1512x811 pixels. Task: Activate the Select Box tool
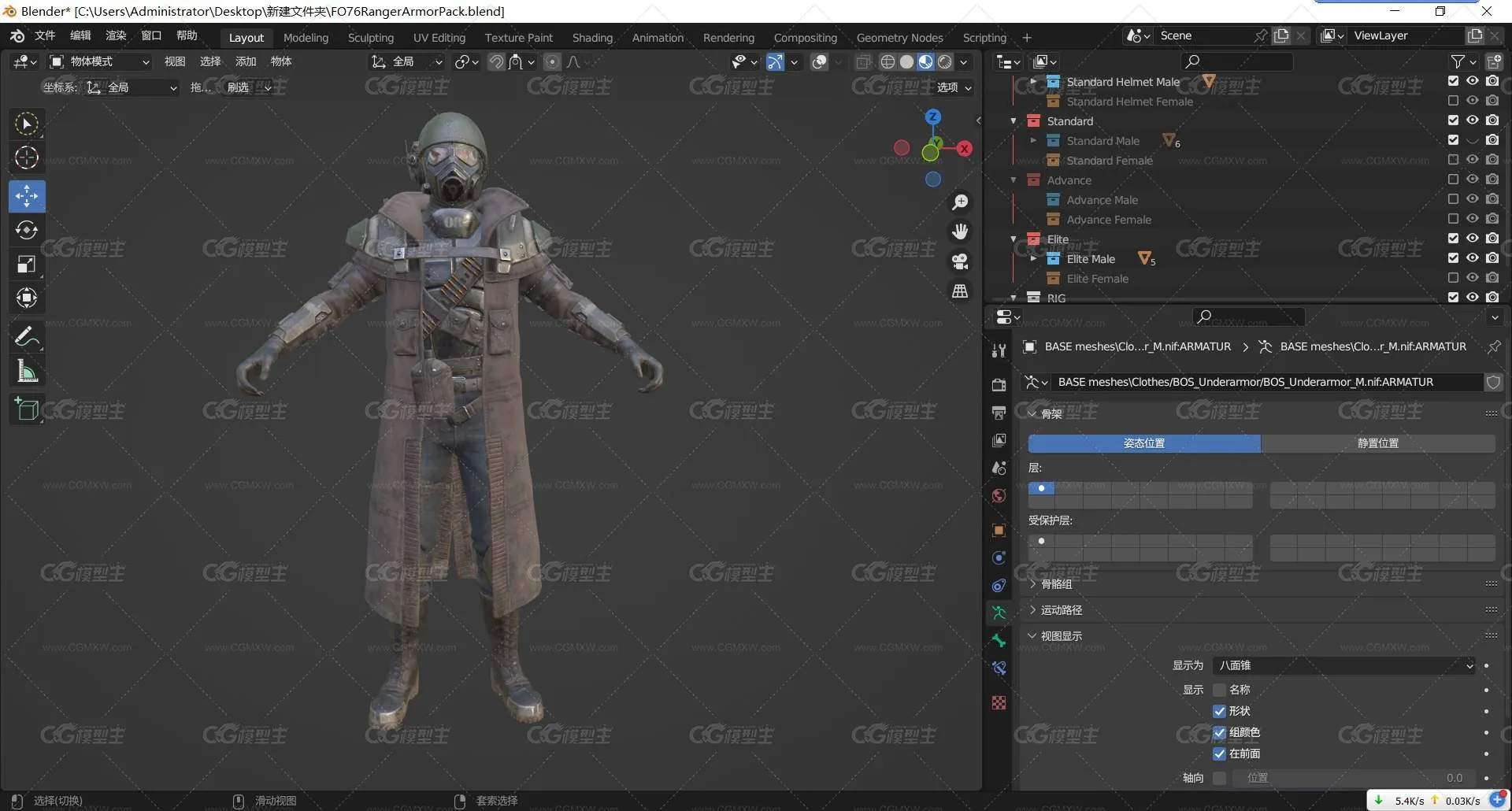point(27,124)
